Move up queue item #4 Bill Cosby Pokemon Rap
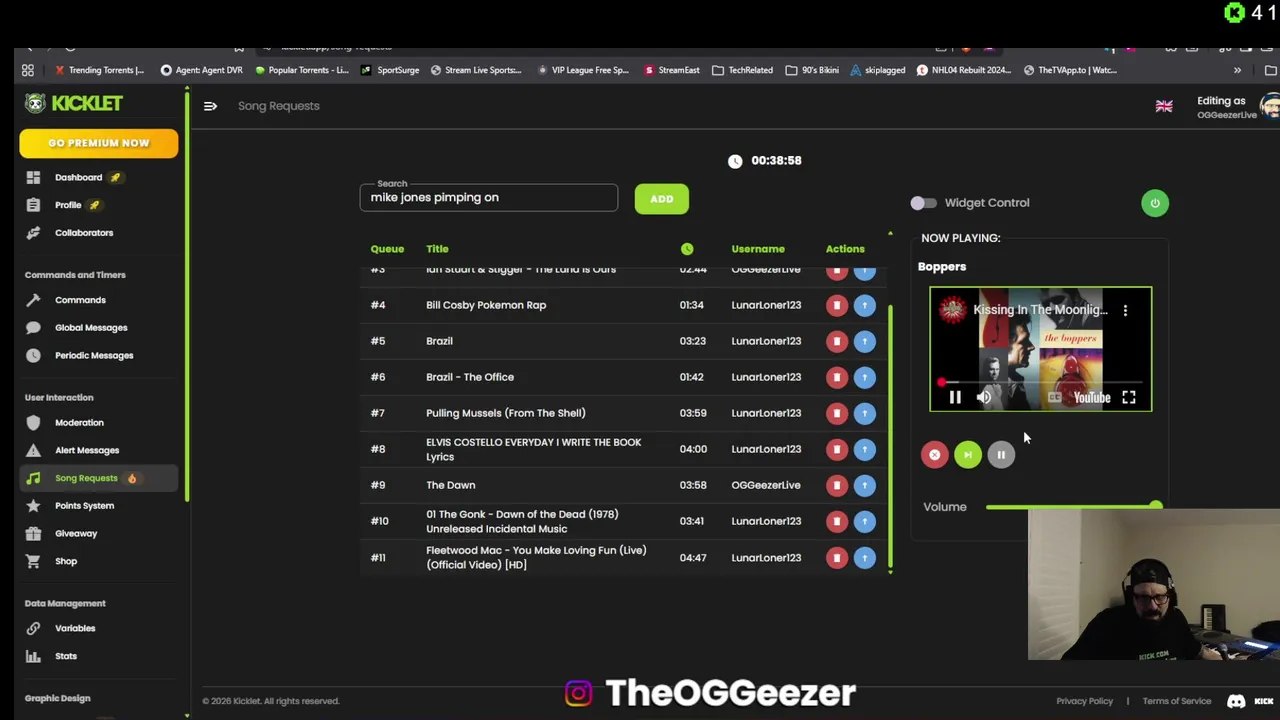This screenshot has height=720, width=1280. pyautogui.click(x=865, y=305)
